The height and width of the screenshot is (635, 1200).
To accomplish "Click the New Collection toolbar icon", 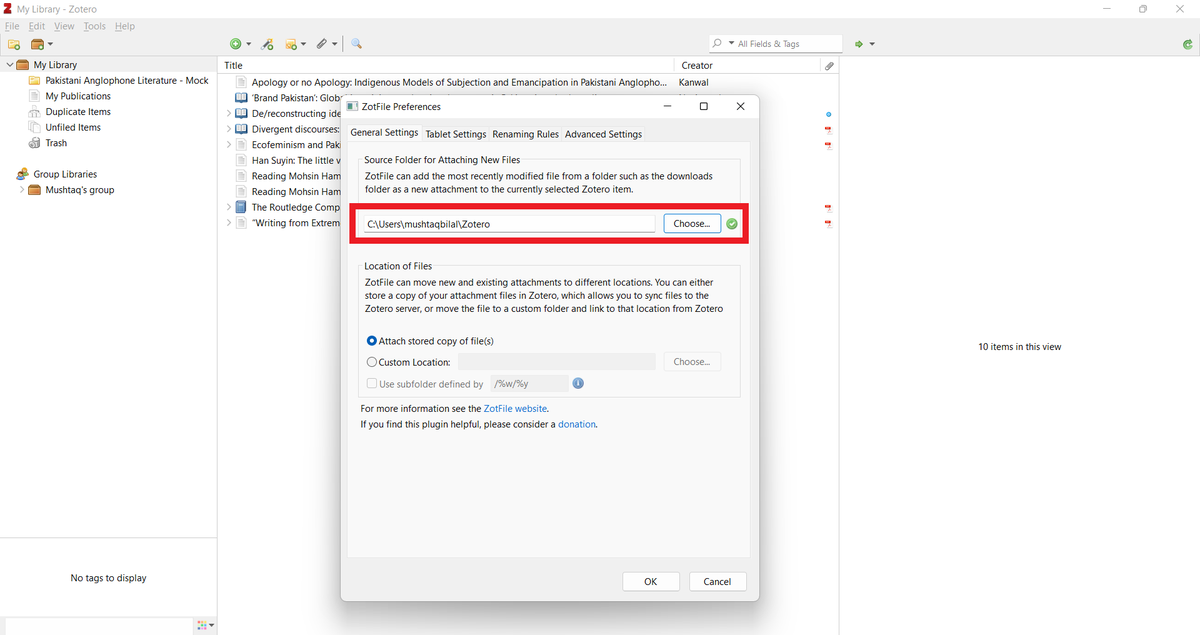I will [14, 44].
